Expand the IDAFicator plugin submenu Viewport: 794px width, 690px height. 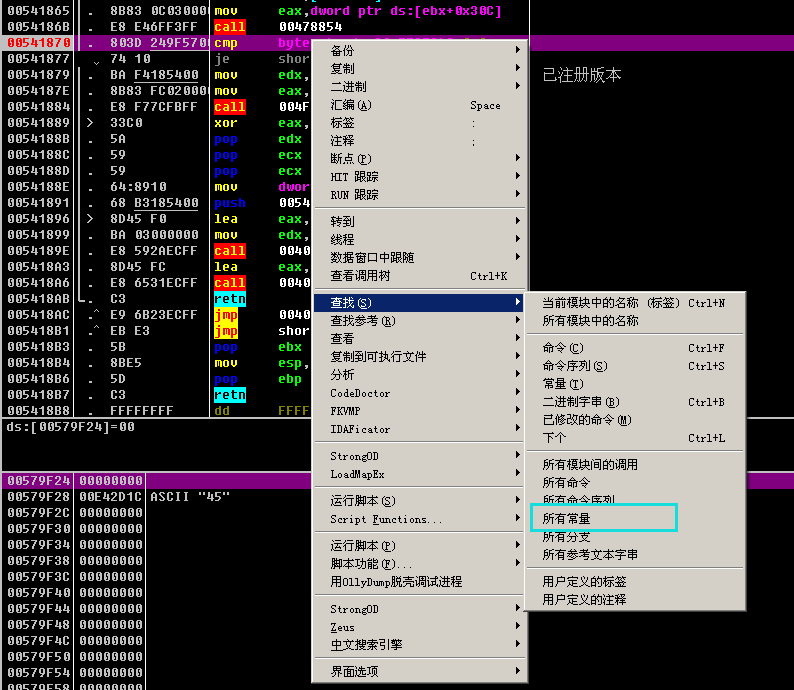coord(360,429)
